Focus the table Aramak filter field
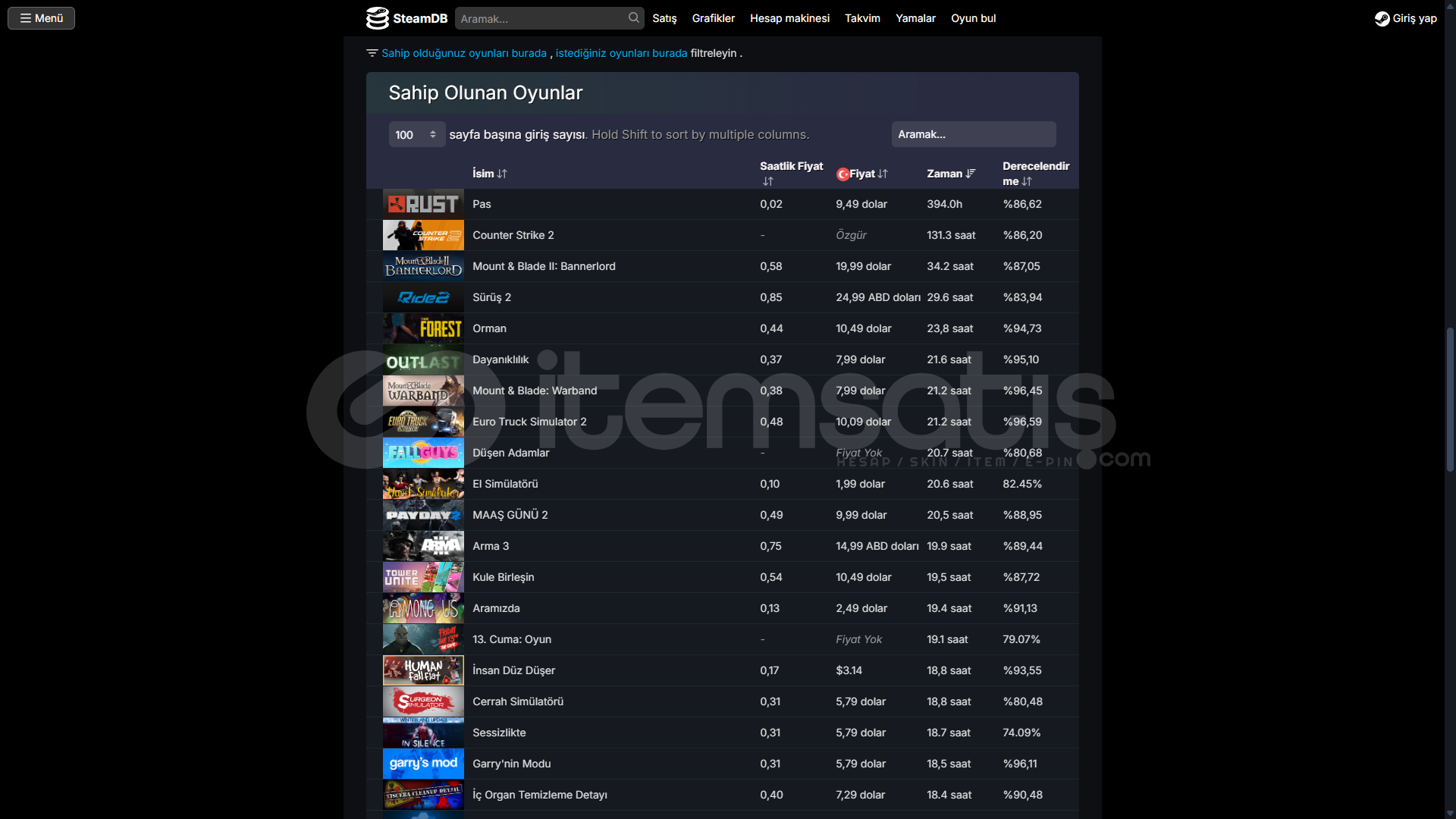This screenshot has height=819, width=1456. (x=974, y=134)
